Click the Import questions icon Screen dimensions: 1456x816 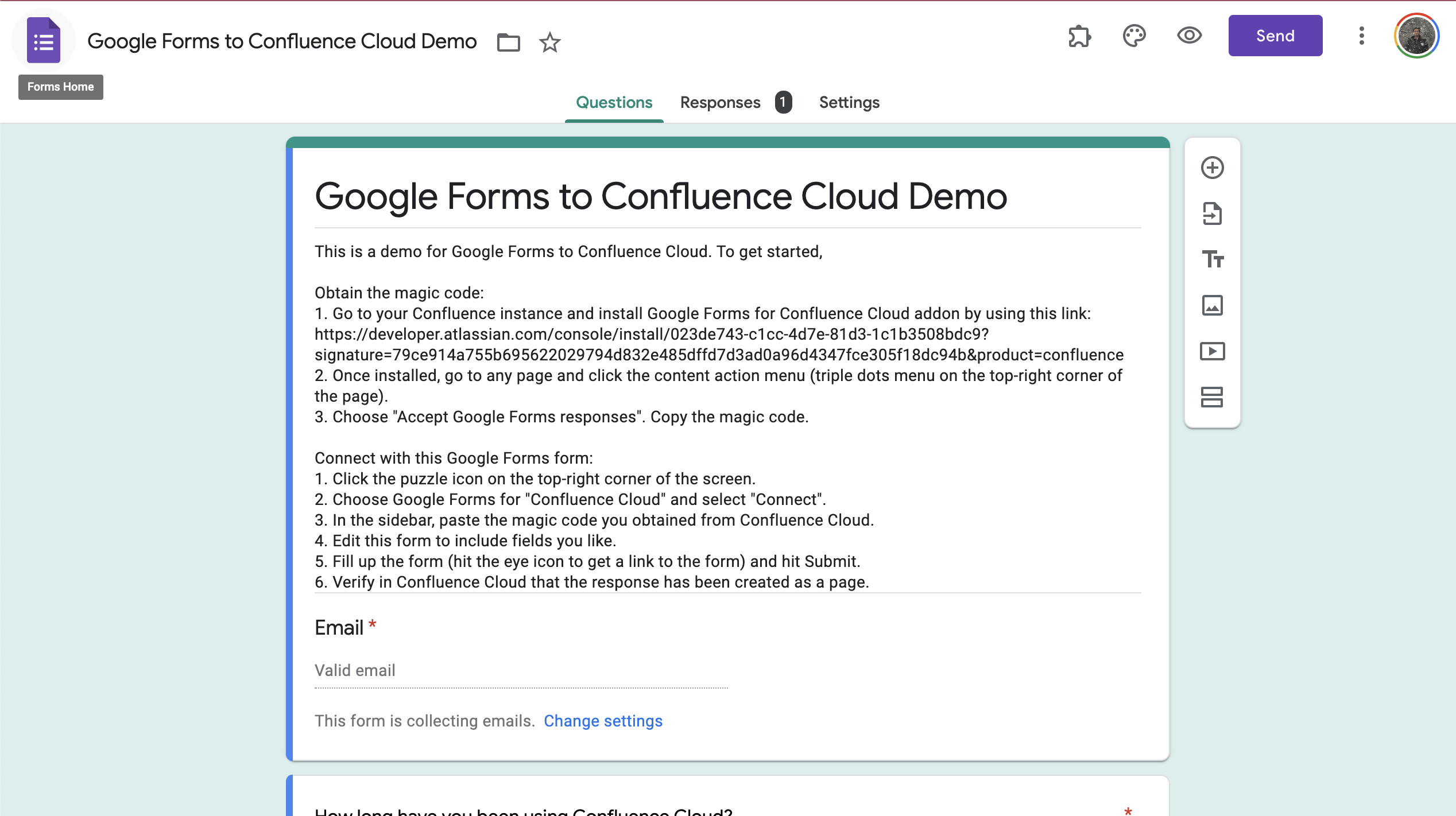pos(1212,214)
